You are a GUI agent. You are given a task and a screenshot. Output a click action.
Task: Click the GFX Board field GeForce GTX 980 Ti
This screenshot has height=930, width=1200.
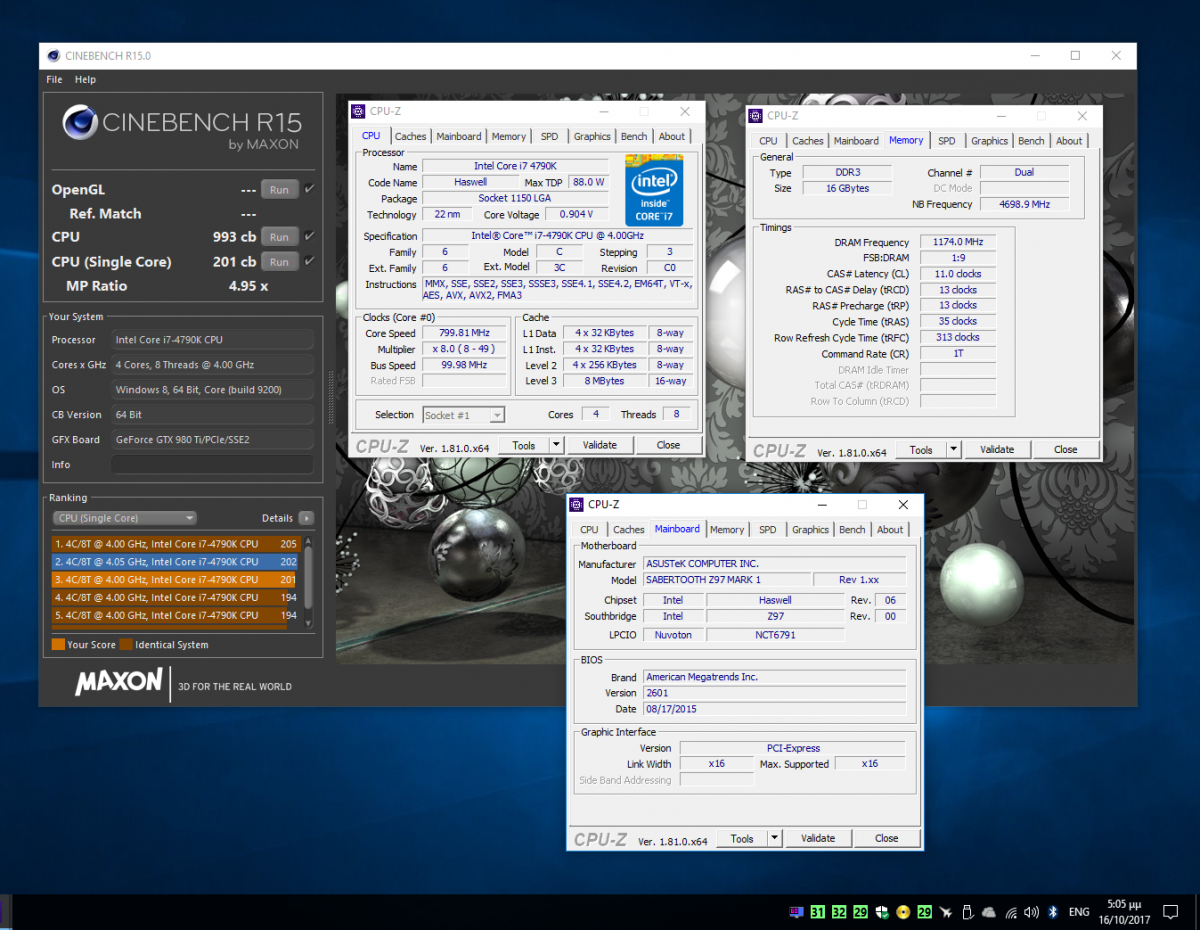click(x=211, y=440)
